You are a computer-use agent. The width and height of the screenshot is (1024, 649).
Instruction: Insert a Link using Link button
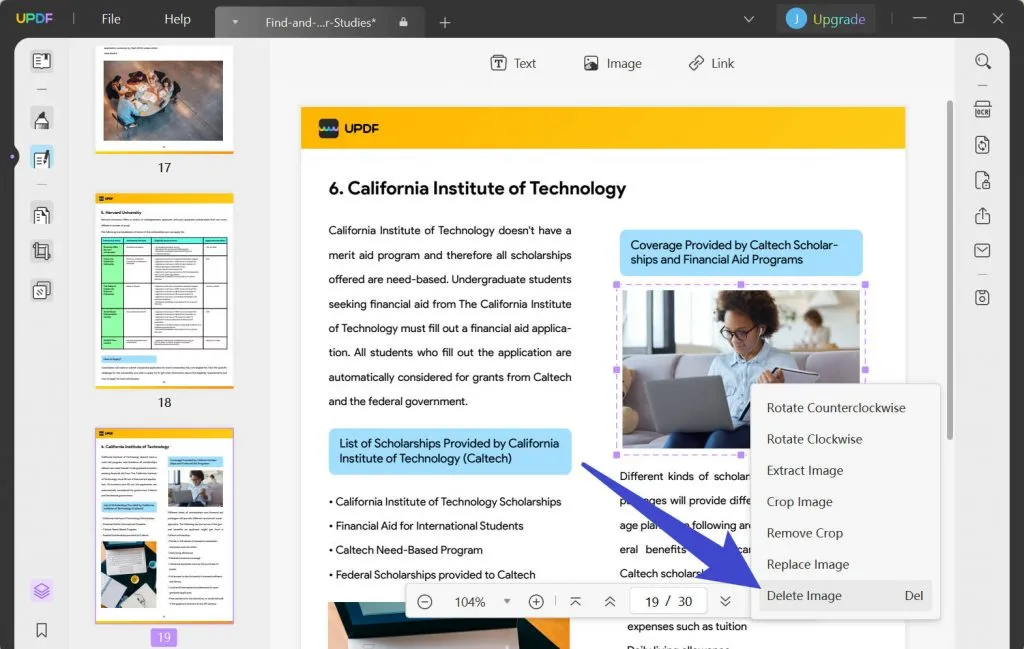(711, 63)
